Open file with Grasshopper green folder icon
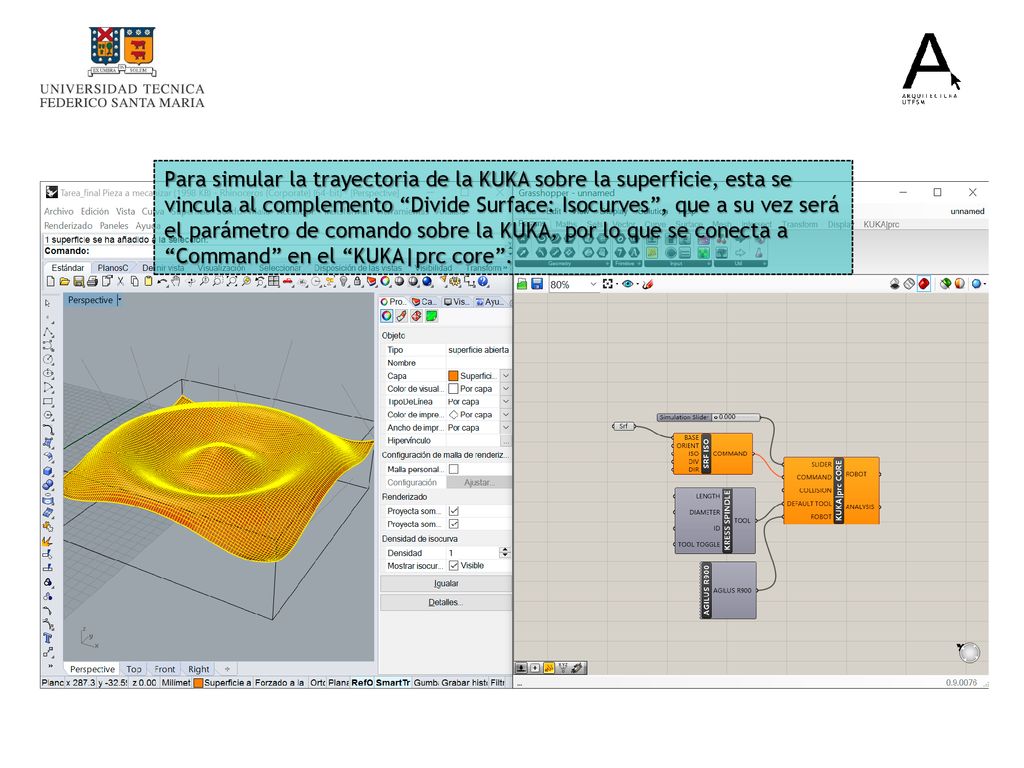 pos(522,284)
